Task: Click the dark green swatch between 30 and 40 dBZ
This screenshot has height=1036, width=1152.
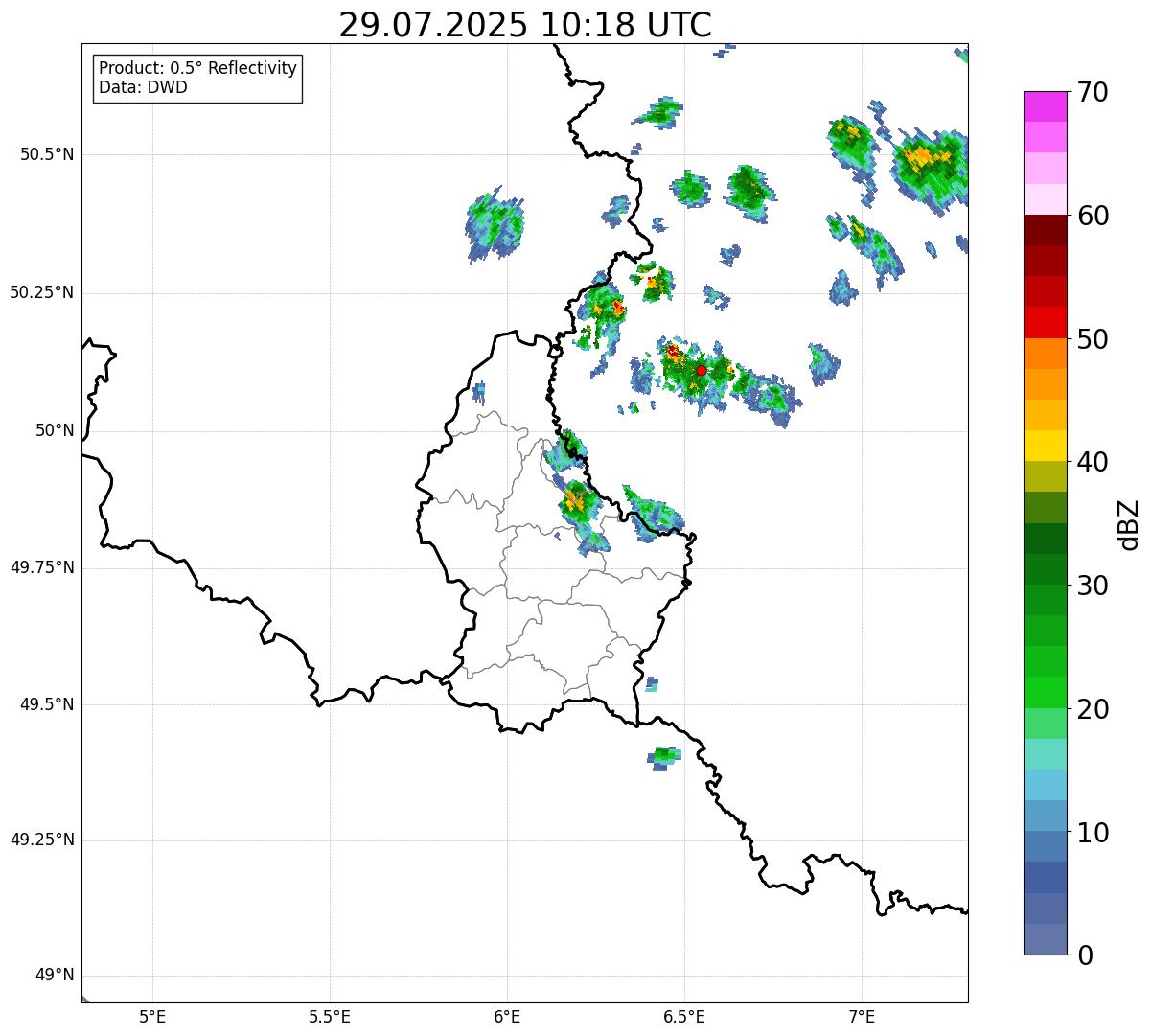Action: [1045, 539]
